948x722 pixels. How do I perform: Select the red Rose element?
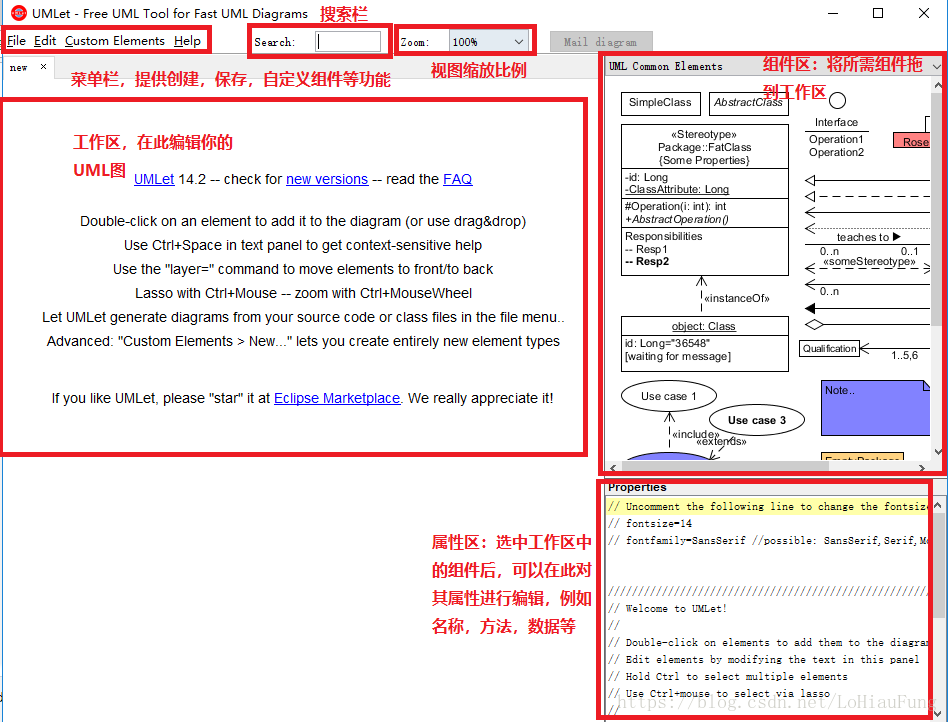[912, 141]
